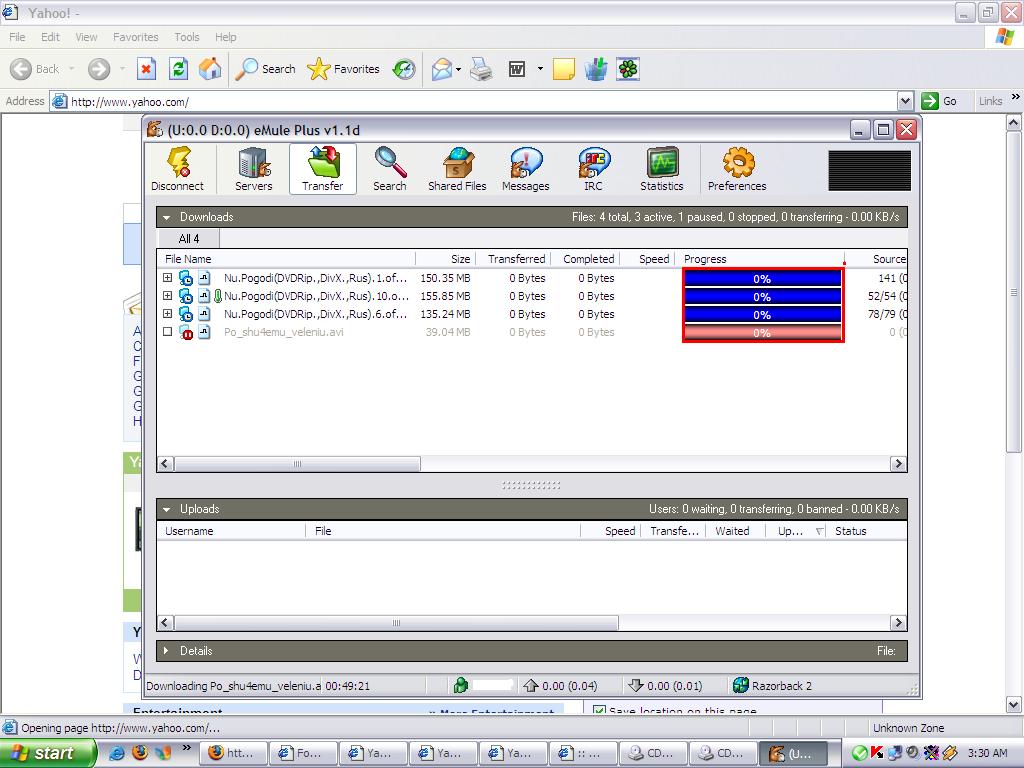Open Shared Files in eMule
1024x768 pixels.
pyautogui.click(x=457, y=170)
